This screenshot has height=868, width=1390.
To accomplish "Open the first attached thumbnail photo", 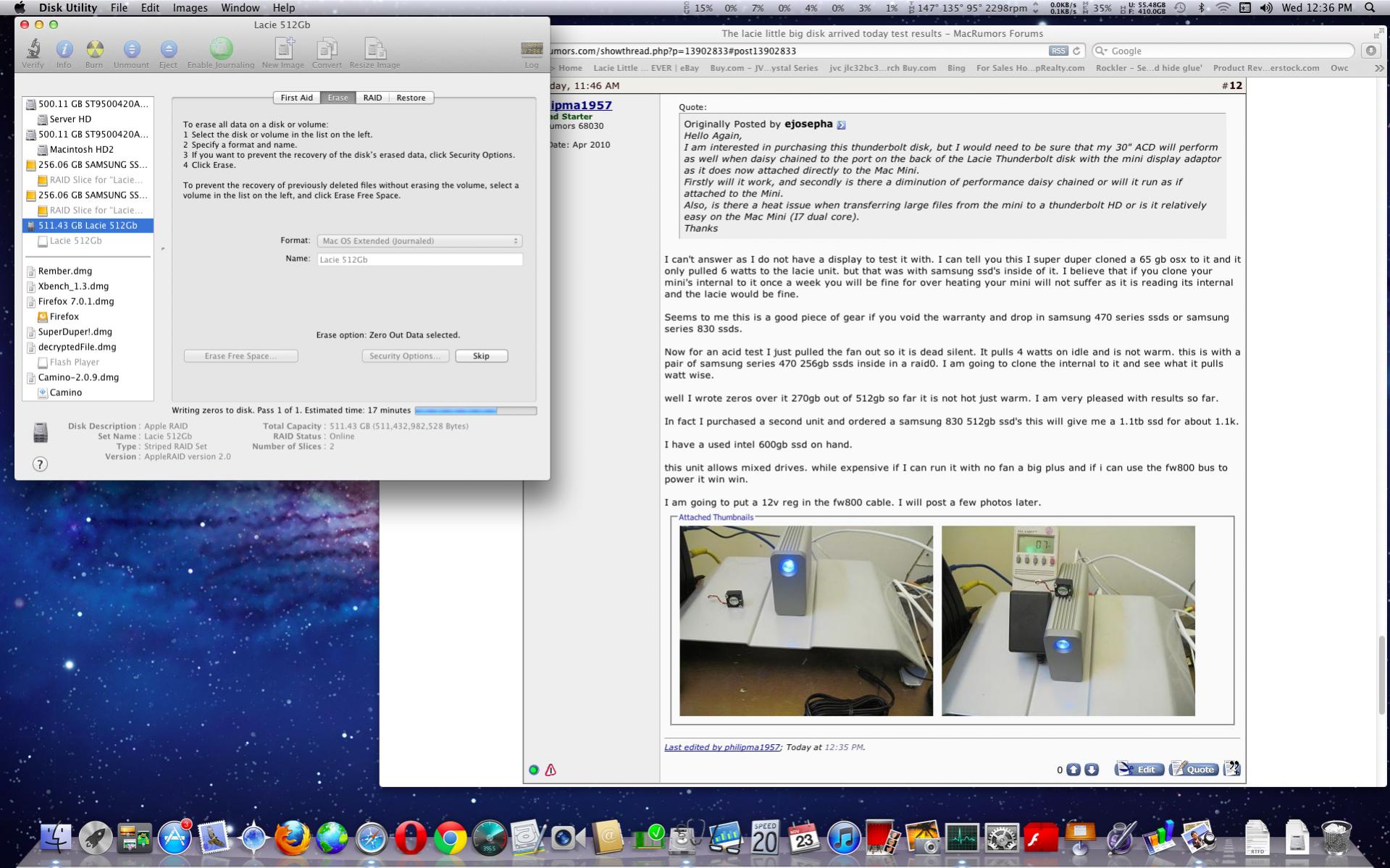I will click(x=806, y=621).
